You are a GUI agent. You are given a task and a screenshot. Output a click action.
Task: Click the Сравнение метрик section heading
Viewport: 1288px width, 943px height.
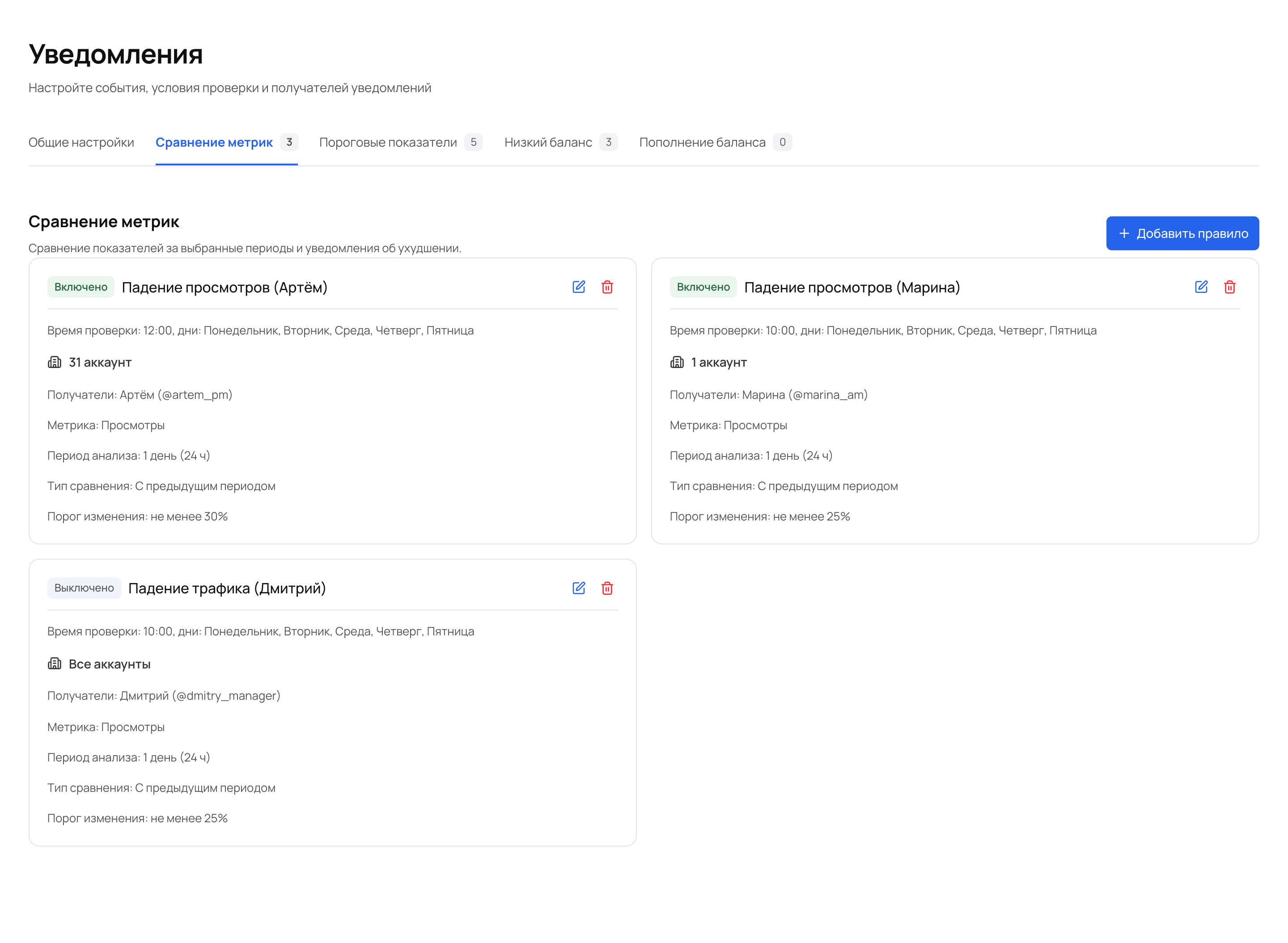[x=104, y=221]
